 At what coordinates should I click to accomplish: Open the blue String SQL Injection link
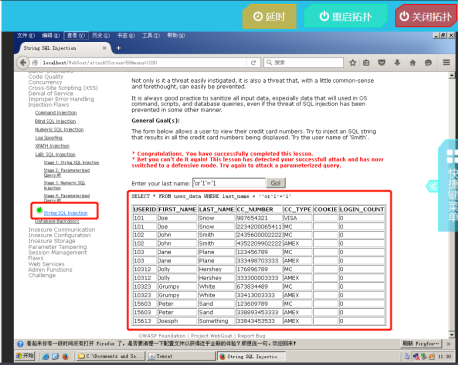[x=66, y=213]
